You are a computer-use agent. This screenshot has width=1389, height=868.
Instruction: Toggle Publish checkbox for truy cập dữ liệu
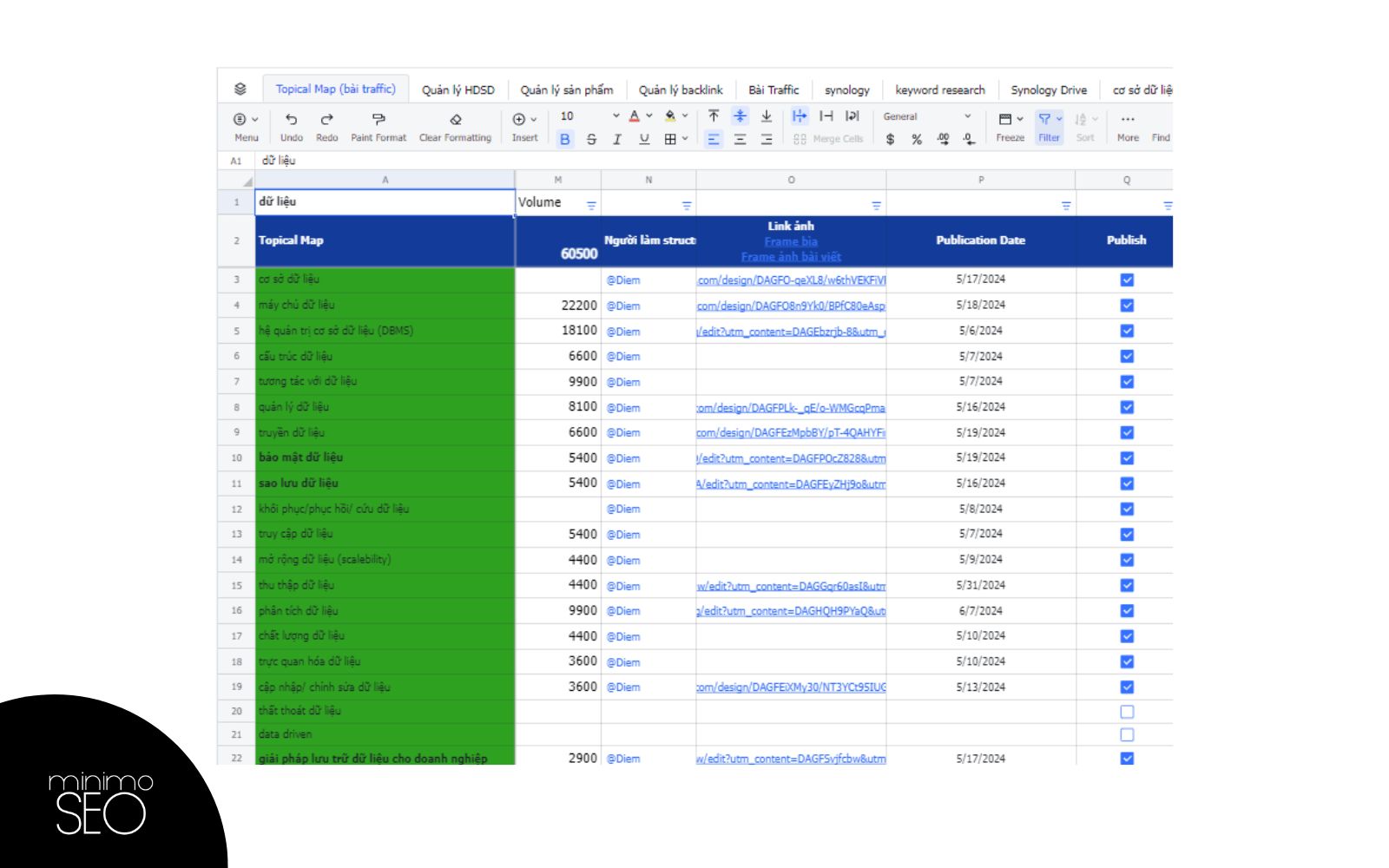click(1127, 534)
